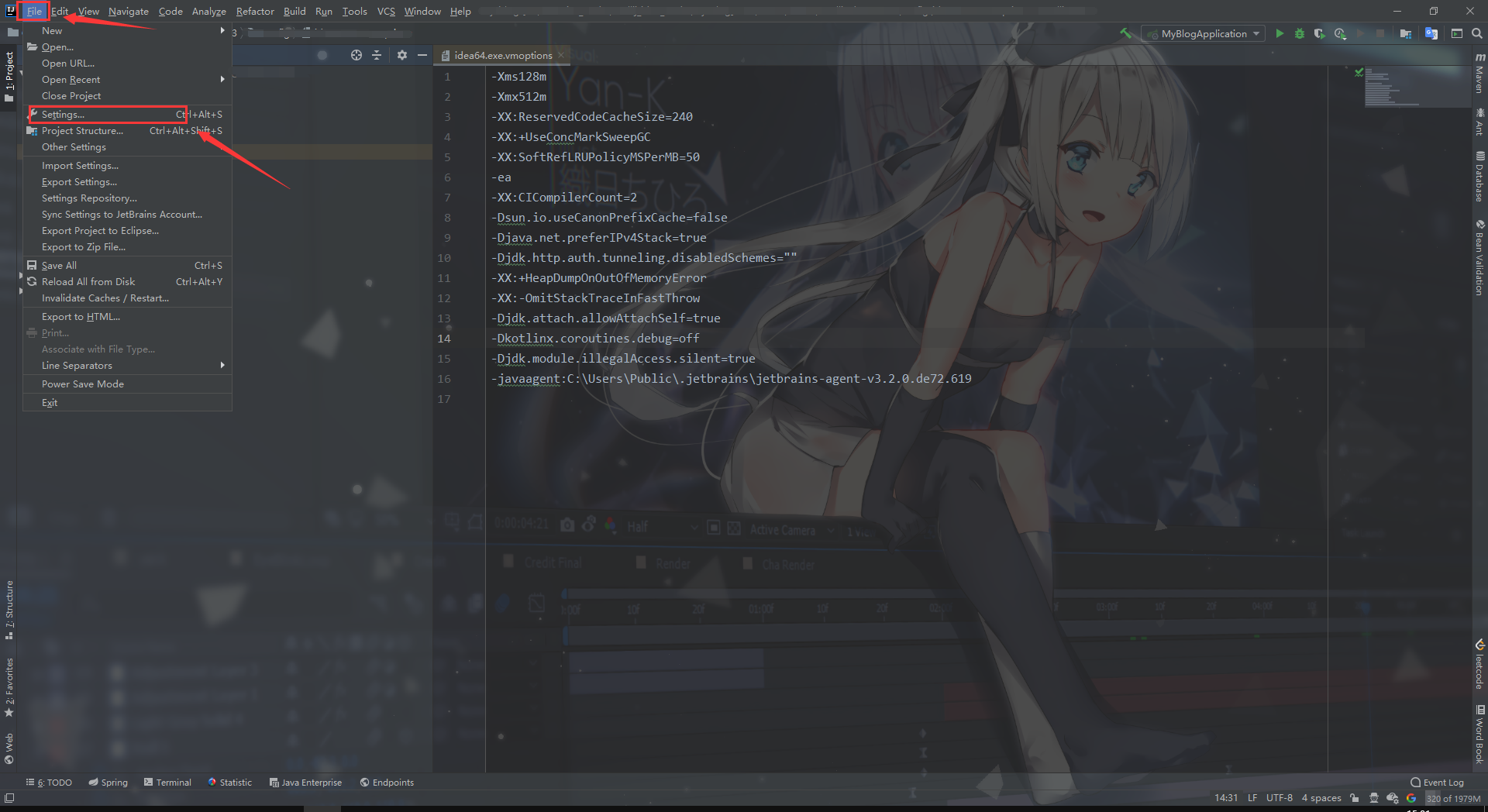The image size is (1488, 812).
Task: Click Exit in File menu
Action: [128, 403]
